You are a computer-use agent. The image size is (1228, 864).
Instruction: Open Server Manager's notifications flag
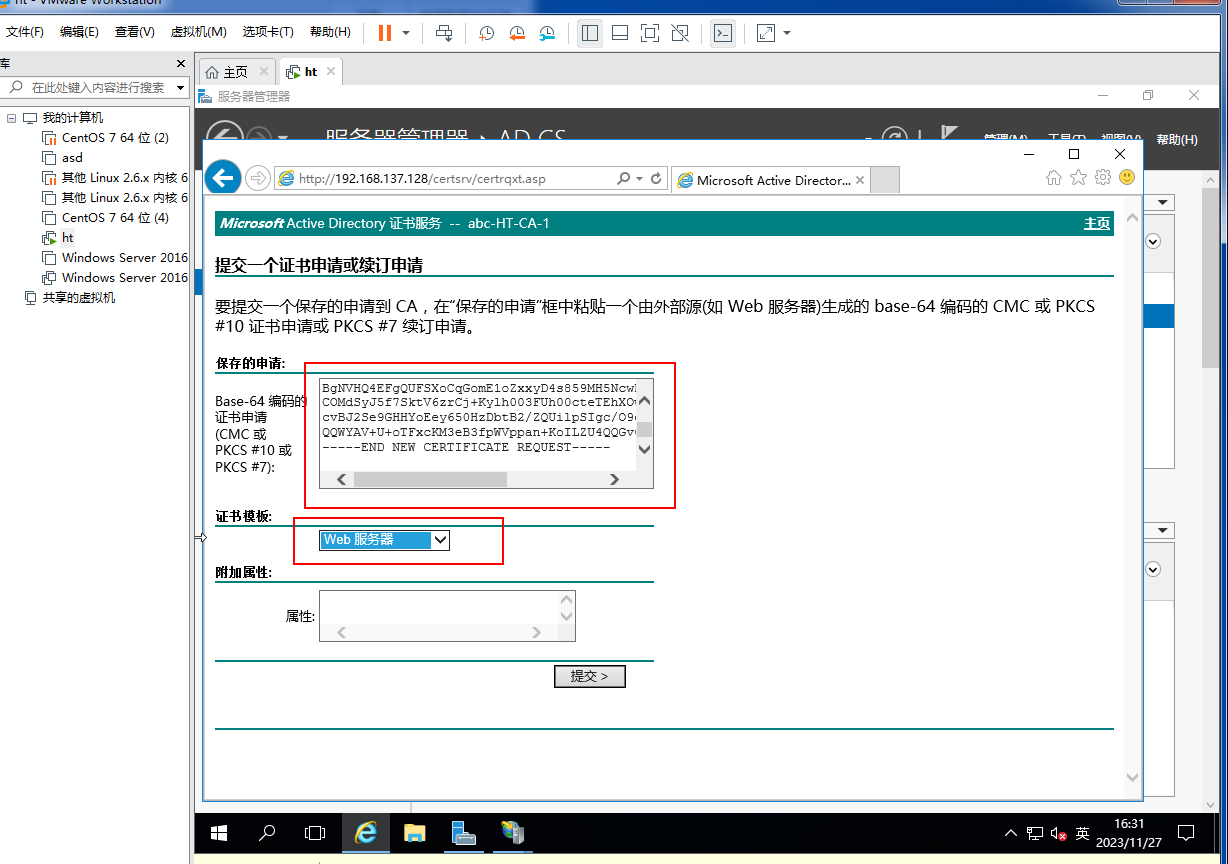click(949, 135)
